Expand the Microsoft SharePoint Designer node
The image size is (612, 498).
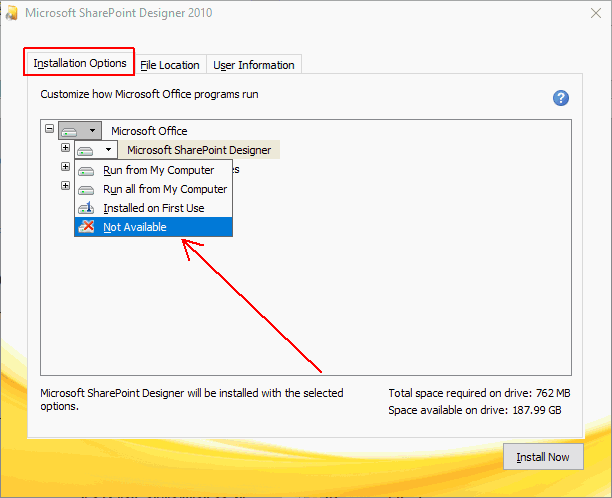pyautogui.click(x=65, y=148)
